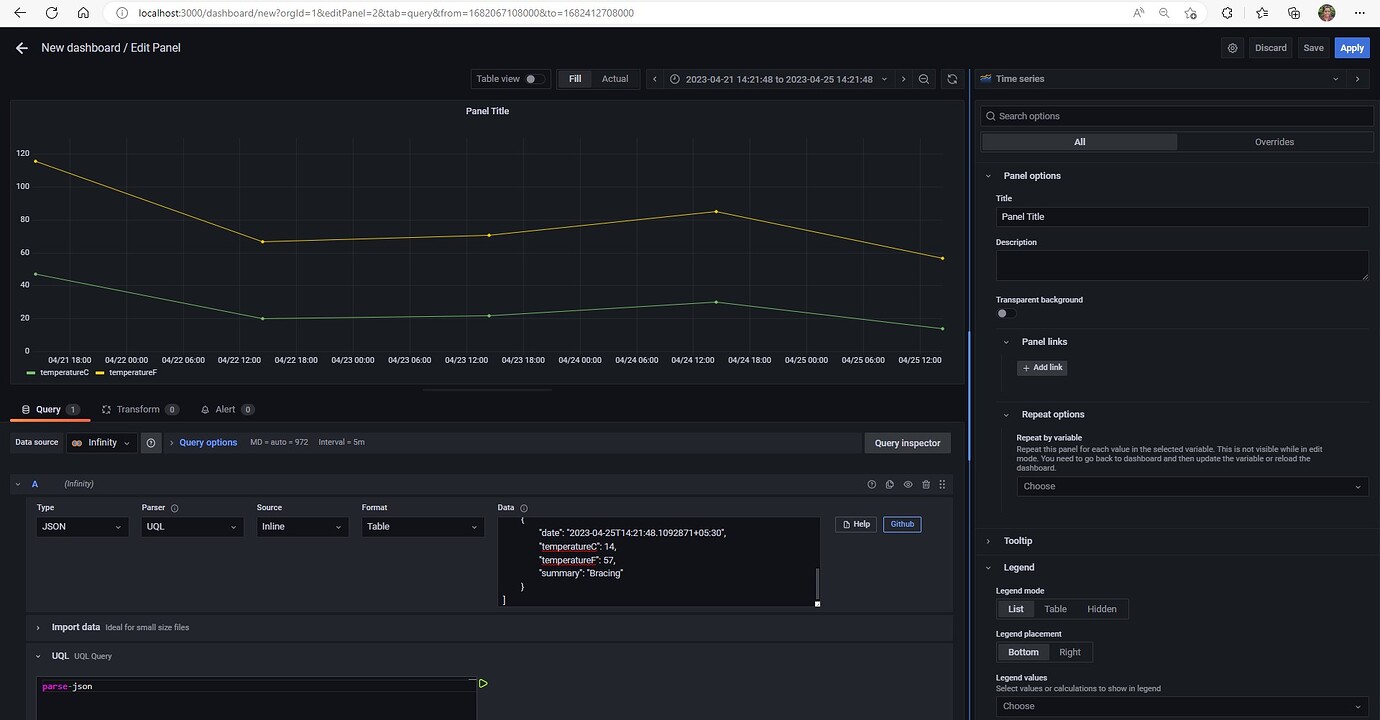Click the Apply button
The width and height of the screenshot is (1380, 720).
point(1352,48)
